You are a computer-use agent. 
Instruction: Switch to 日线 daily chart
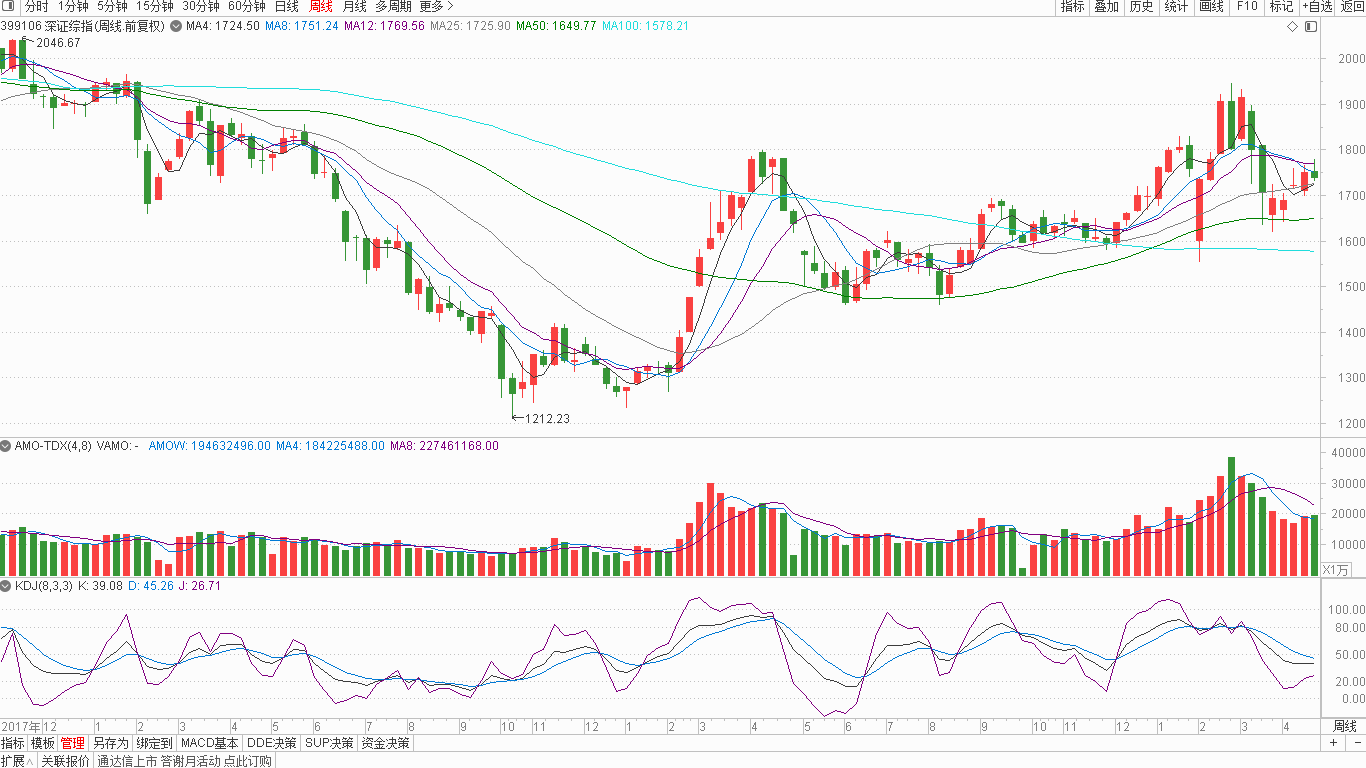point(286,6)
